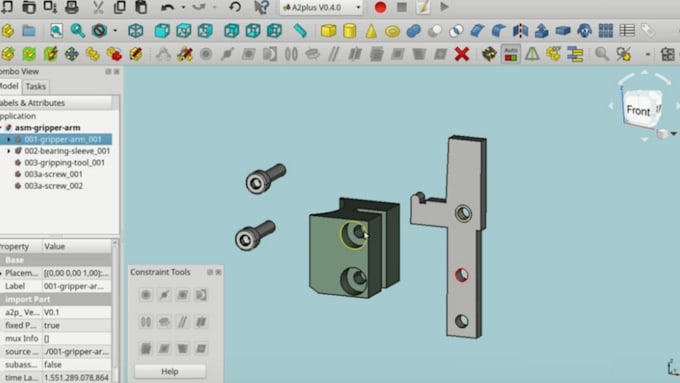680x383 pixels.
Task: Click the a2p_Ve... value V0.1
Action: pos(76,312)
